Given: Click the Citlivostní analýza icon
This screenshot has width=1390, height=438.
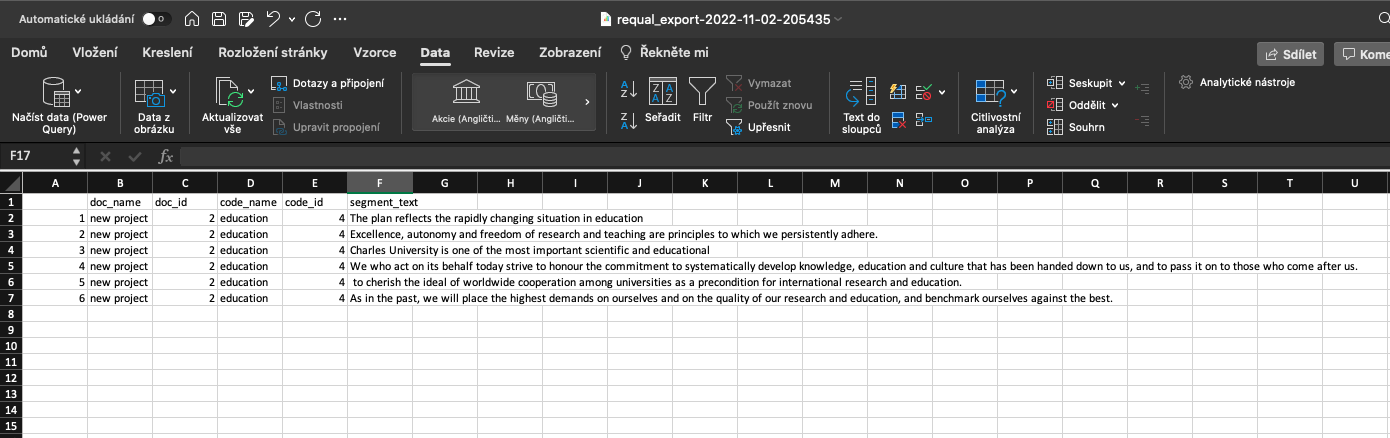Looking at the screenshot, I should point(991,93).
